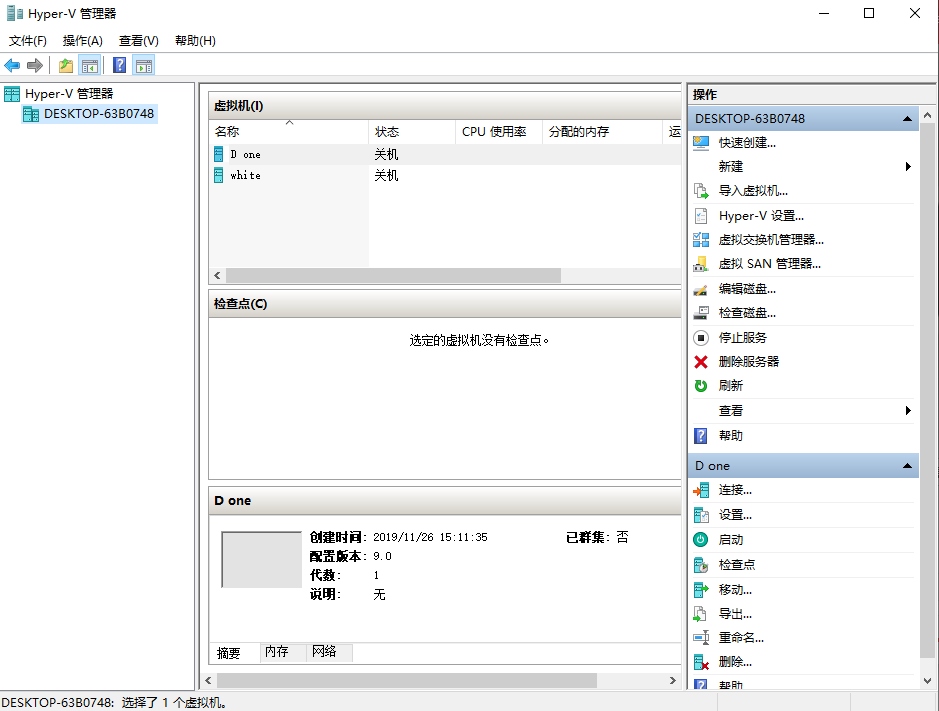Open the 文件(F) menu
The height and width of the screenshot is (711, 939).
click(28, 41)
